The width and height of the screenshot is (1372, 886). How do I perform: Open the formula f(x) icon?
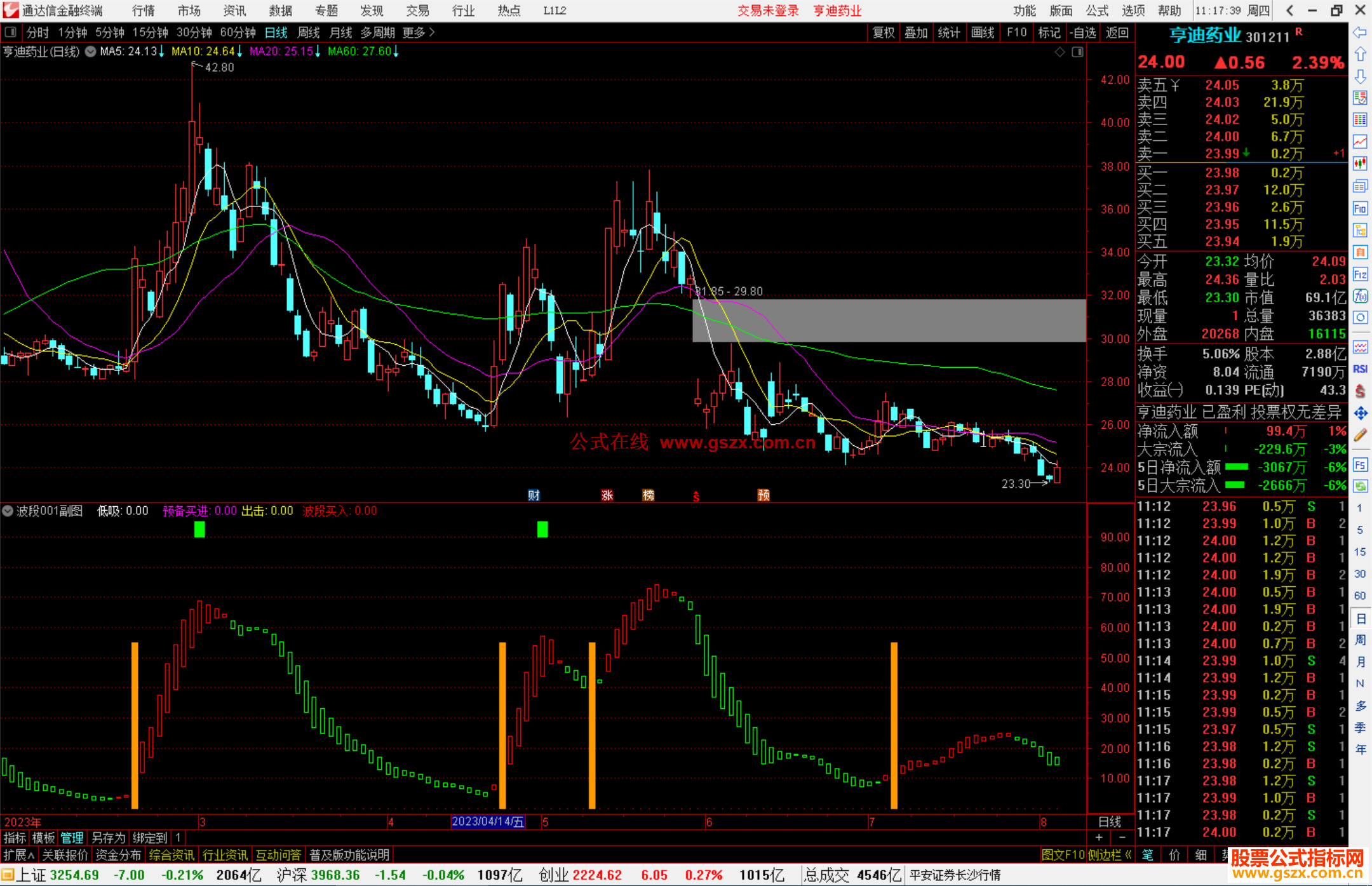pyautogui.click(x=1360, y=296)
